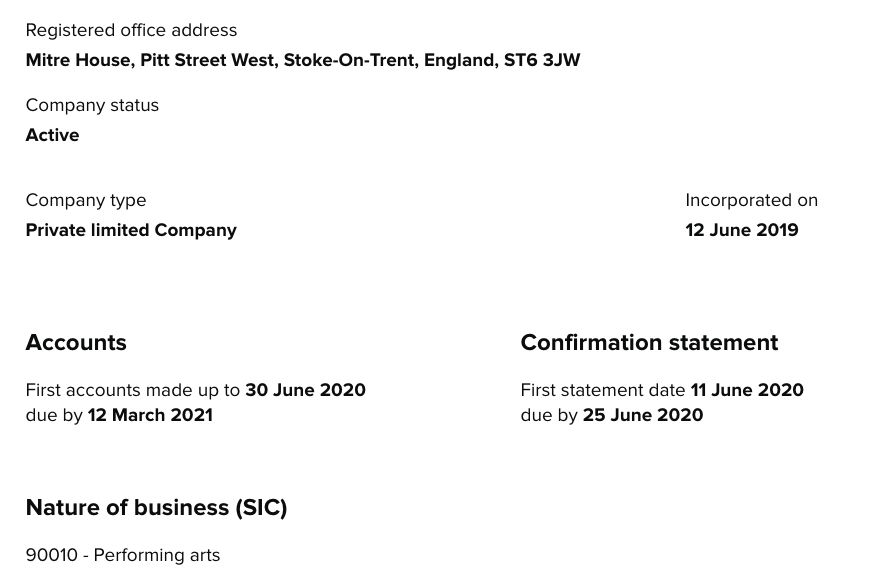Click the Confirmation statement heading

click(649, 343)
